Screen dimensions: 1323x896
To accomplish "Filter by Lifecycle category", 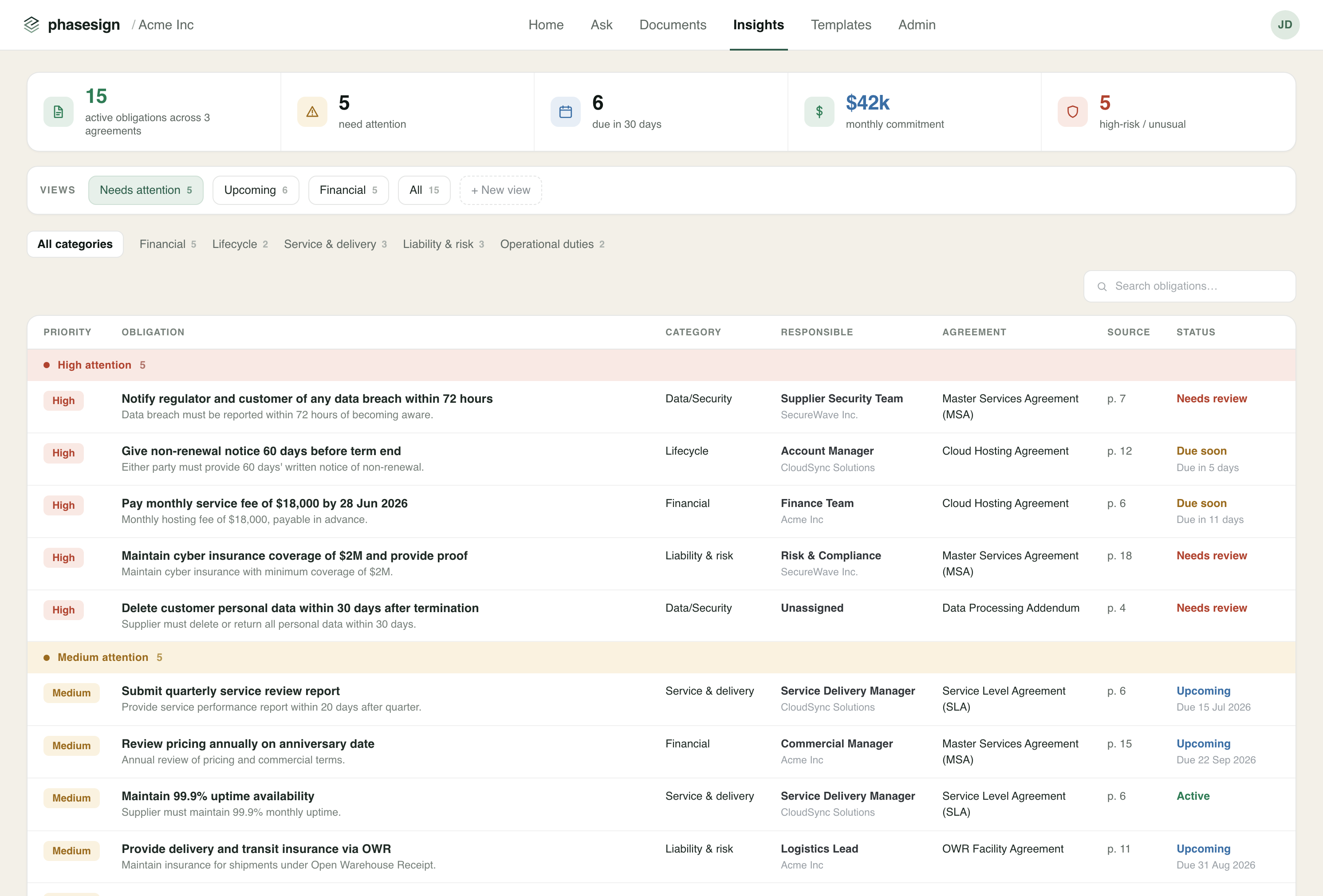I will click(x=240, y=244).
